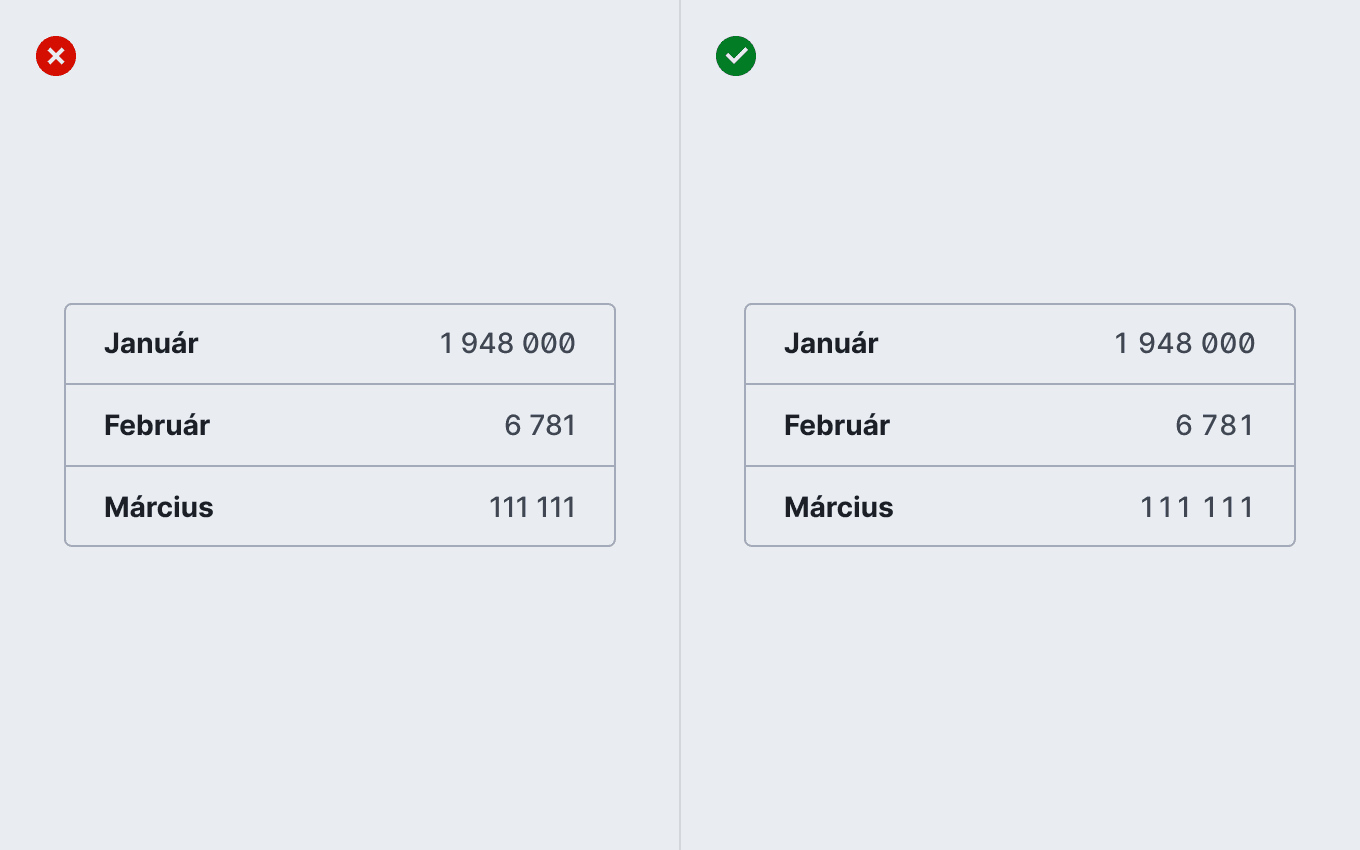Select Február label in the left table

(157, 425)
